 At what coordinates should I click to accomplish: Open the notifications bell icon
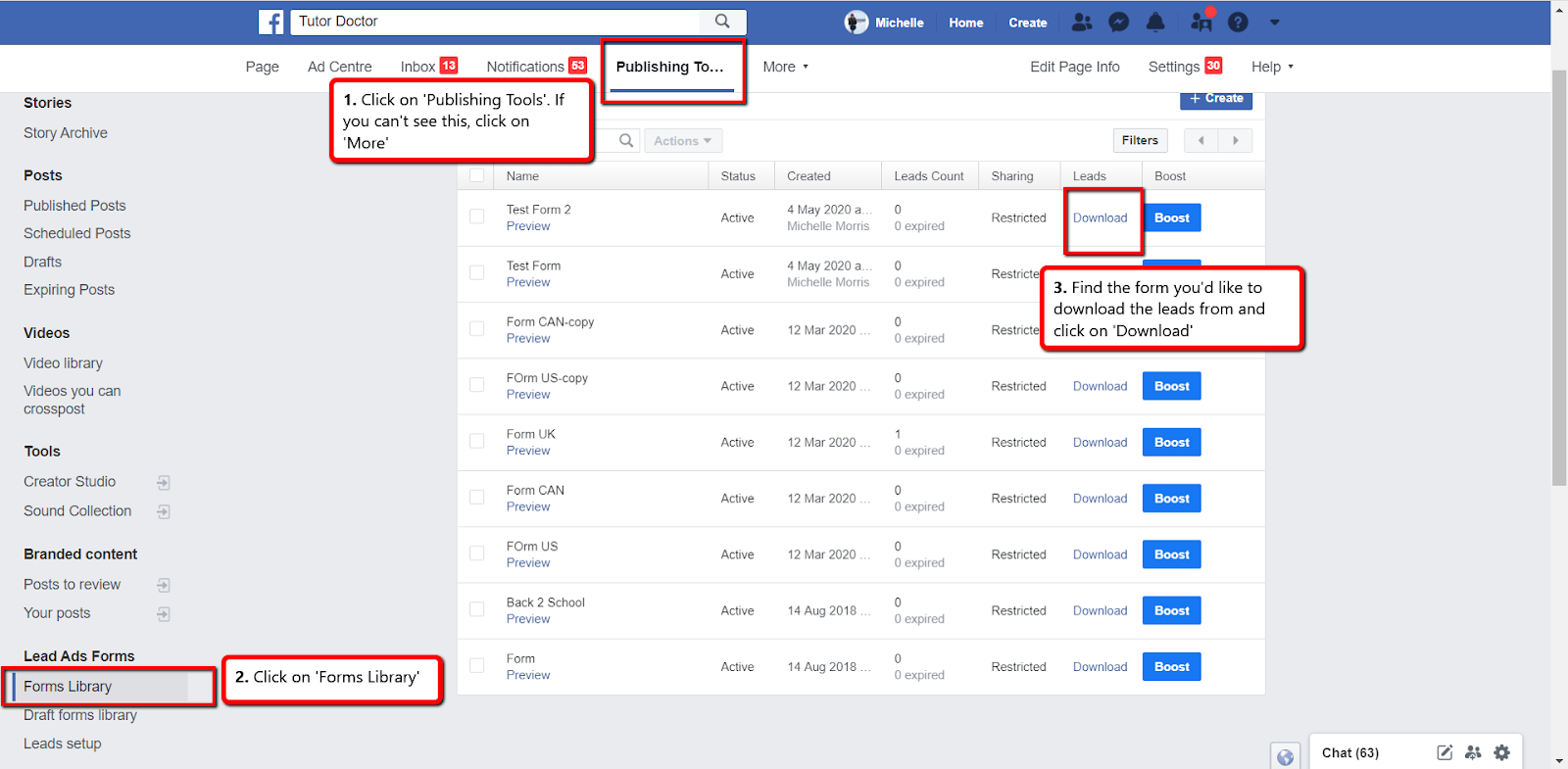click(x=1155, y=23)
